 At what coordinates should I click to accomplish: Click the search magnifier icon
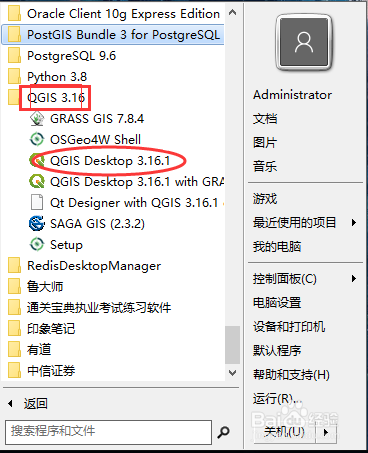pyautogui.click(x=223, y=432)
